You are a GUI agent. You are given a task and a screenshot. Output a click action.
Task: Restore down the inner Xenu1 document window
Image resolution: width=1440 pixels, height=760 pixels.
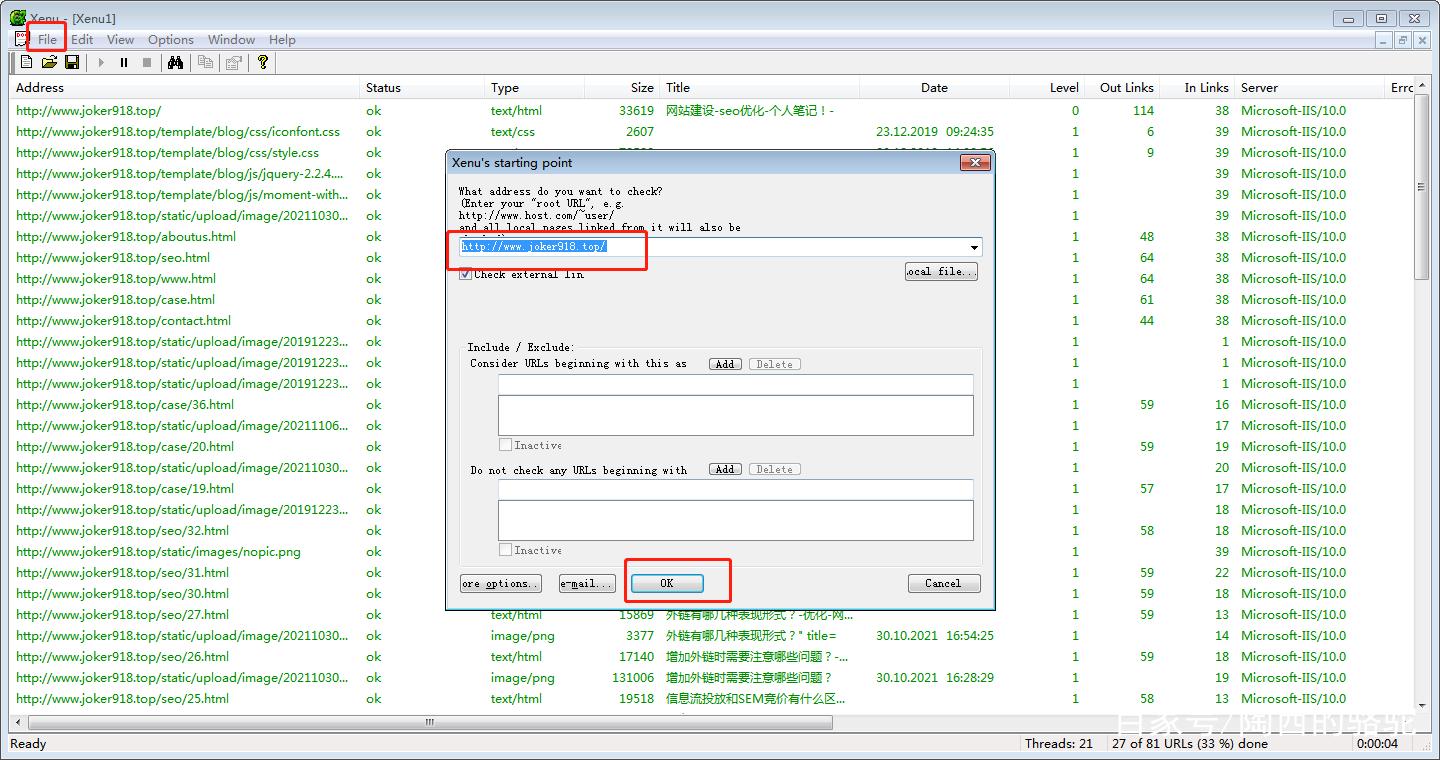tap(1403, 40)
